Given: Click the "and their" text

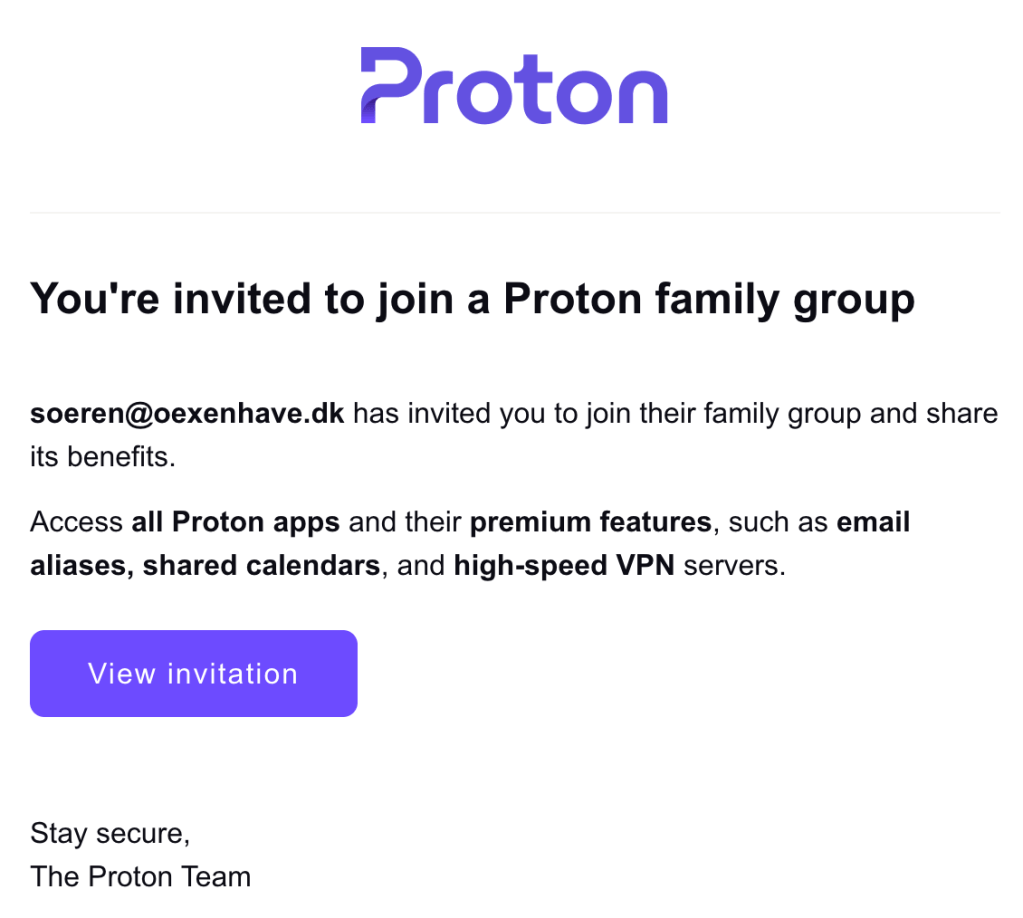Looking at the screenshot, I should (405, 522).
